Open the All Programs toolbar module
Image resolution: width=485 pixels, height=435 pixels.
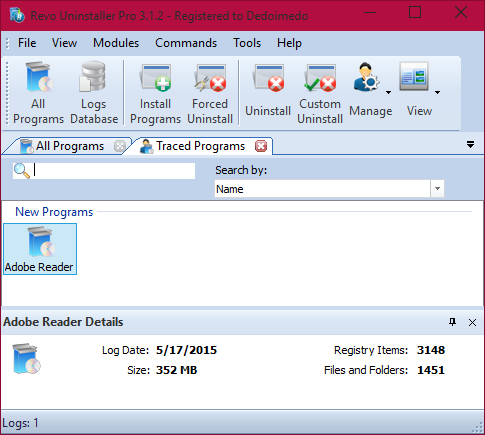click(38, 93)
